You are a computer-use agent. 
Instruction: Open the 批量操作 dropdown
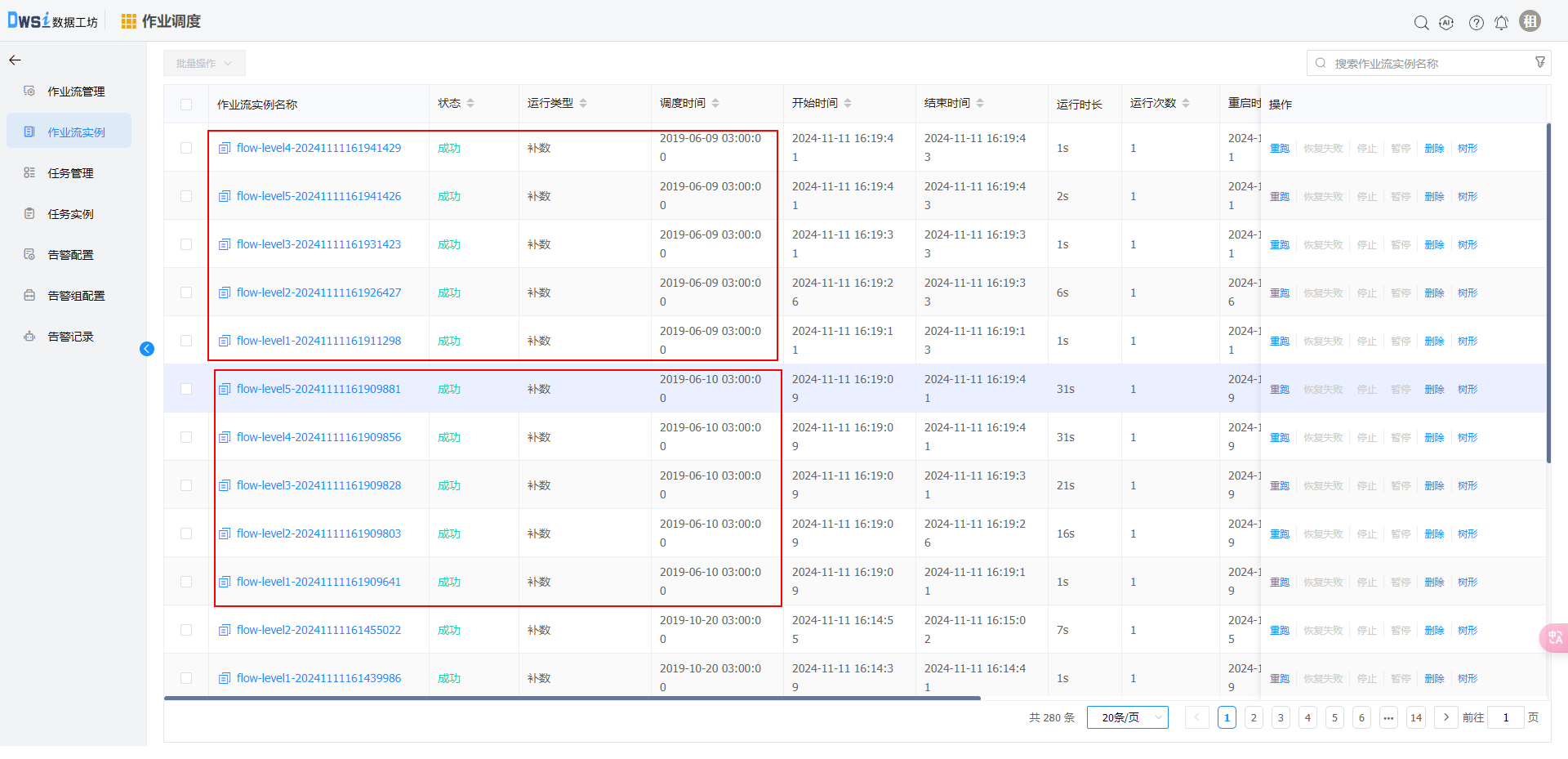click(204, 64)
